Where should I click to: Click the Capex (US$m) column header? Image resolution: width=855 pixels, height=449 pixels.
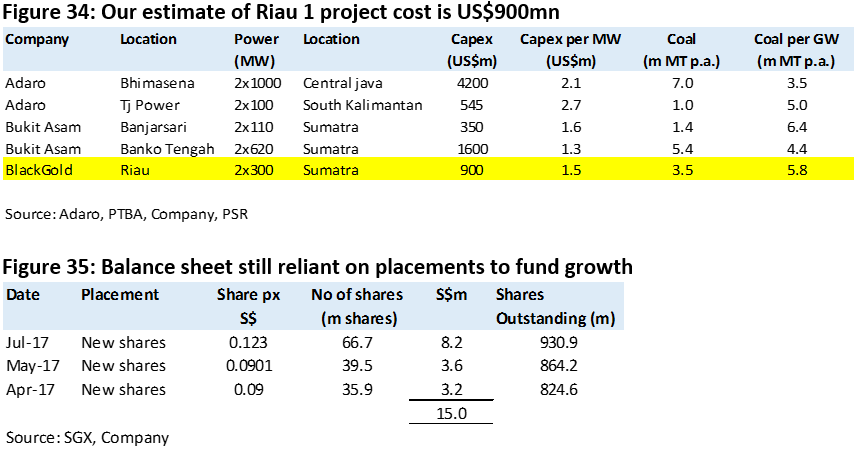[x=472, y=50]
